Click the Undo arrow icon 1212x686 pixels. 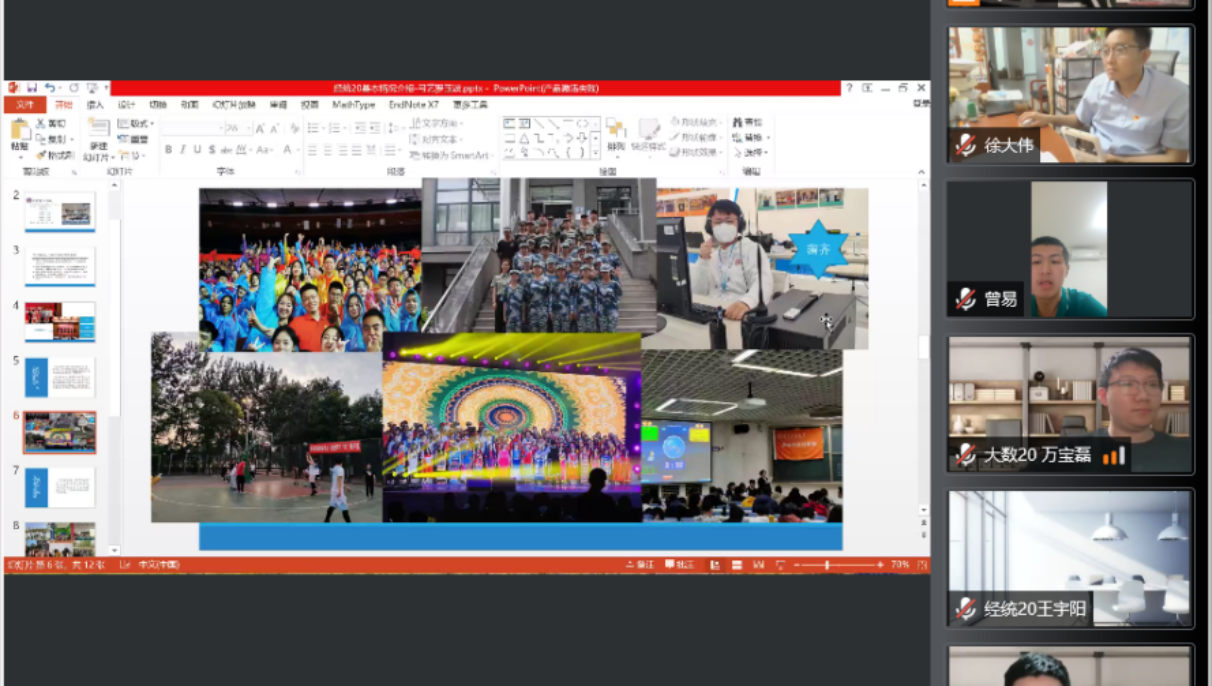click(x=49, y=88)
